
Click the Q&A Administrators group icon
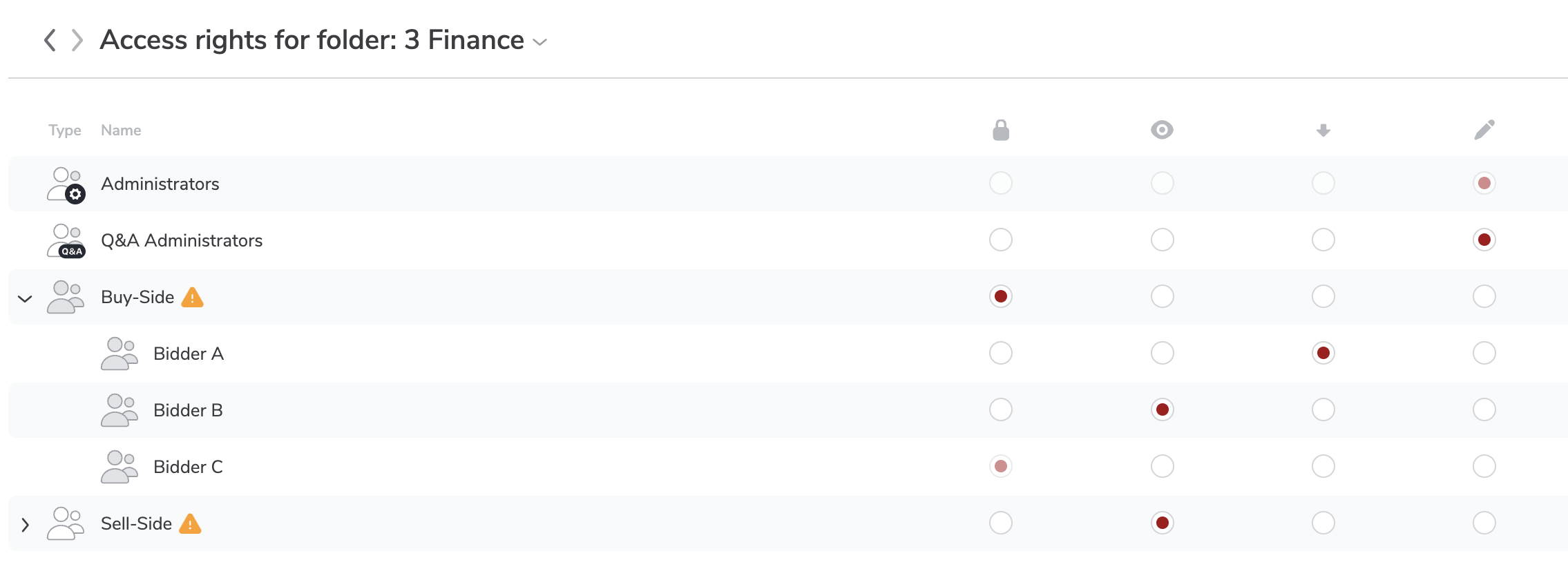click(66, 241)
